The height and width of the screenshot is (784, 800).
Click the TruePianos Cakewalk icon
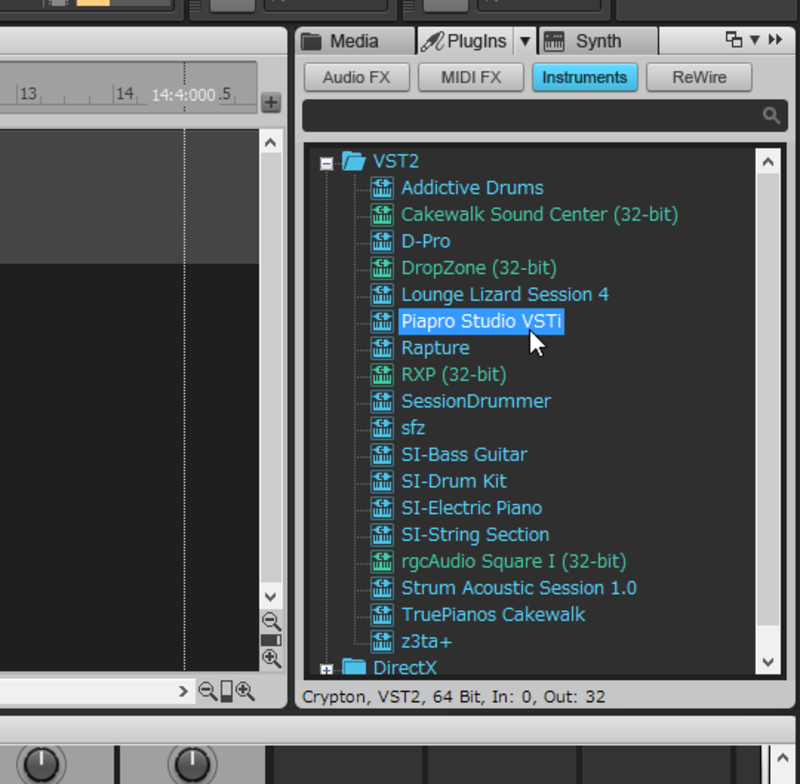[382, 614]
